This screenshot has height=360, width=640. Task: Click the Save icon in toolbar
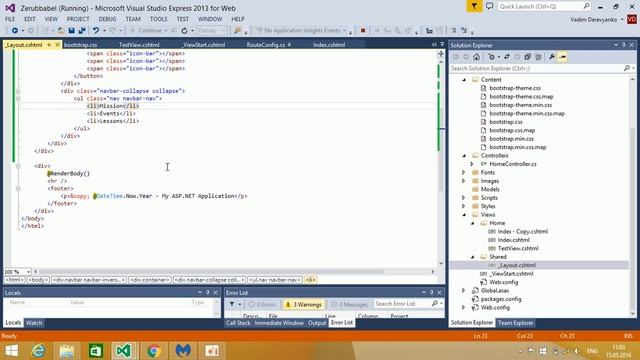pyautogui.click(x=71, y=31)
